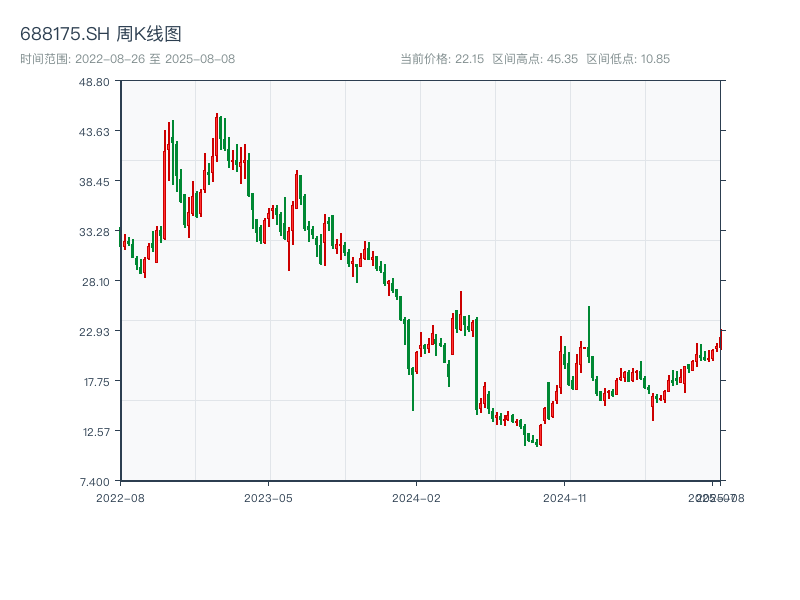Click the 2022-08 x-axis date label
Image resolution: width=800 pixels, height=600 pixels.
coord(120,497)
